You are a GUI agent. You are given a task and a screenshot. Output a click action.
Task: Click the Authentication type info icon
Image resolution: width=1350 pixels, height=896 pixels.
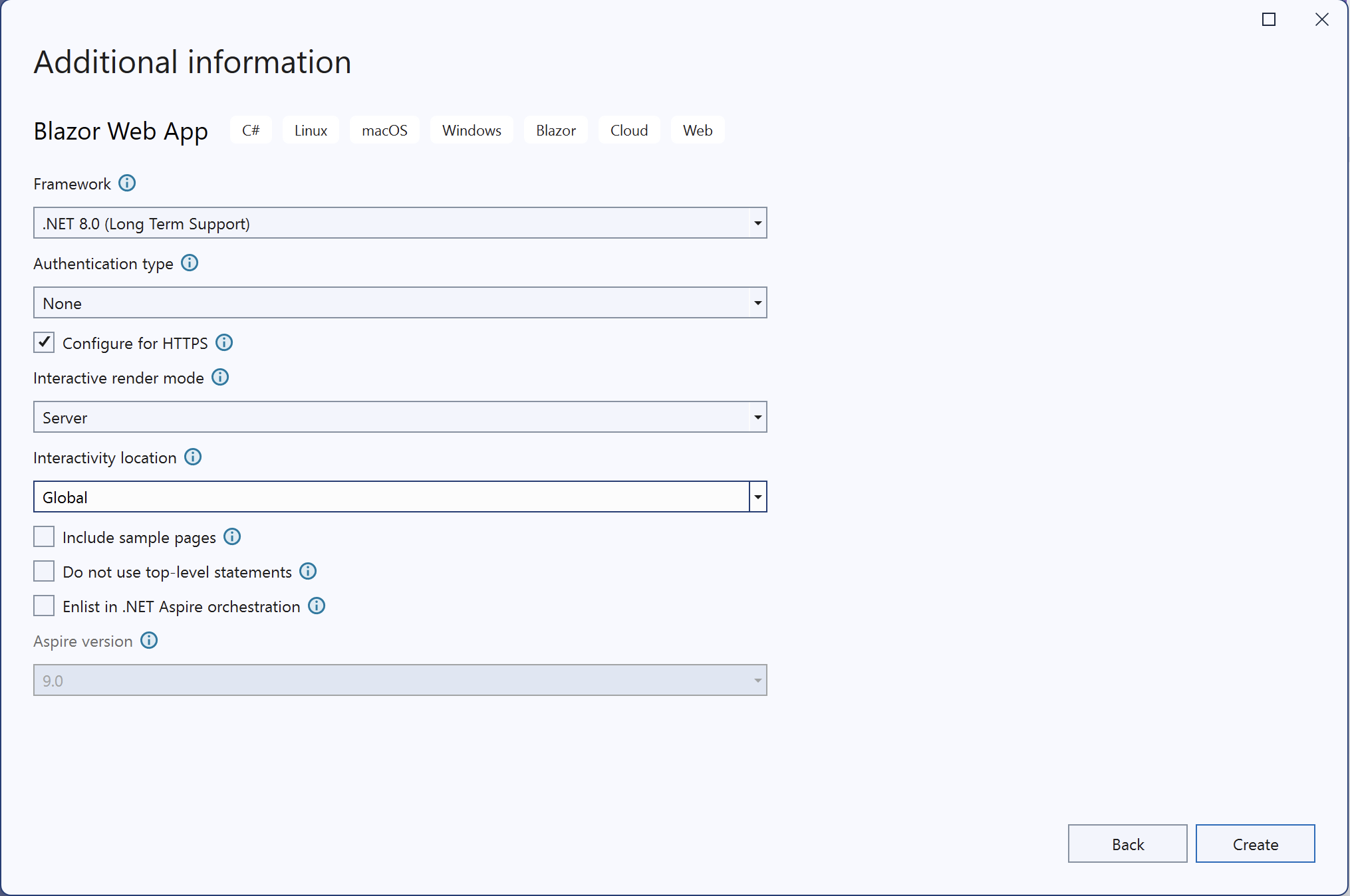coord(190,263)
